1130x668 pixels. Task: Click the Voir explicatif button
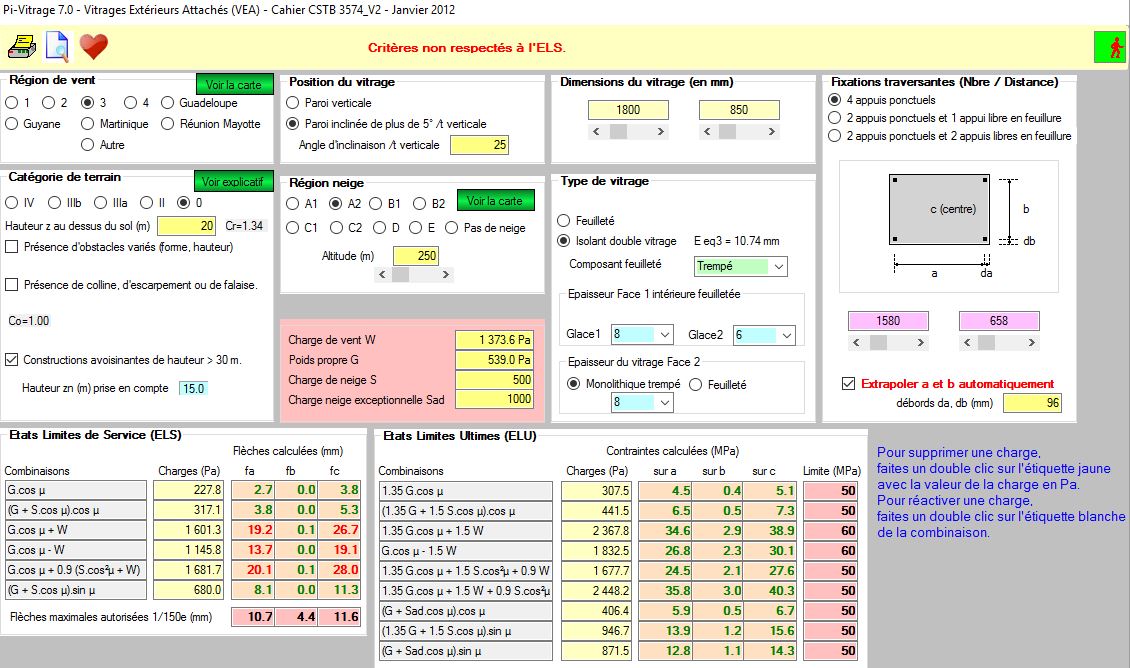233,182
